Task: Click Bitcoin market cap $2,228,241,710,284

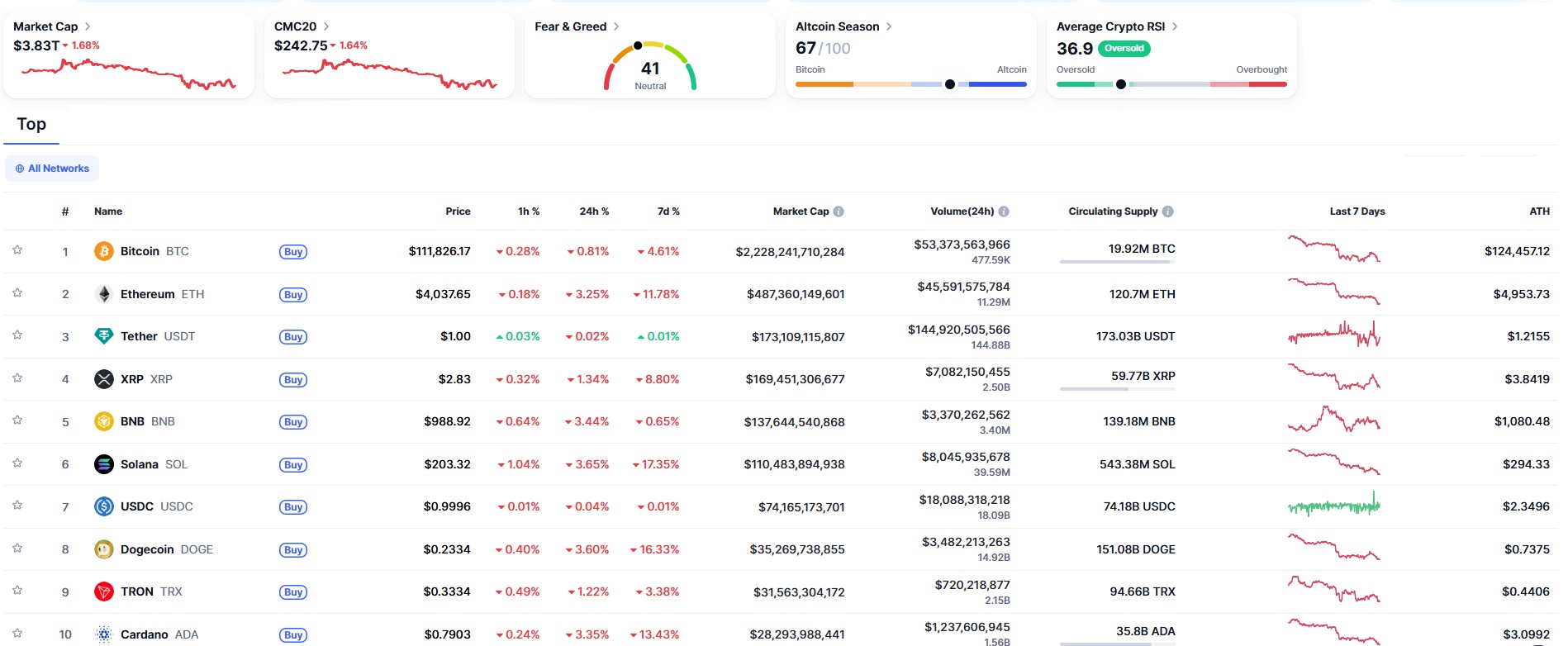Action: tap(790, 252)
